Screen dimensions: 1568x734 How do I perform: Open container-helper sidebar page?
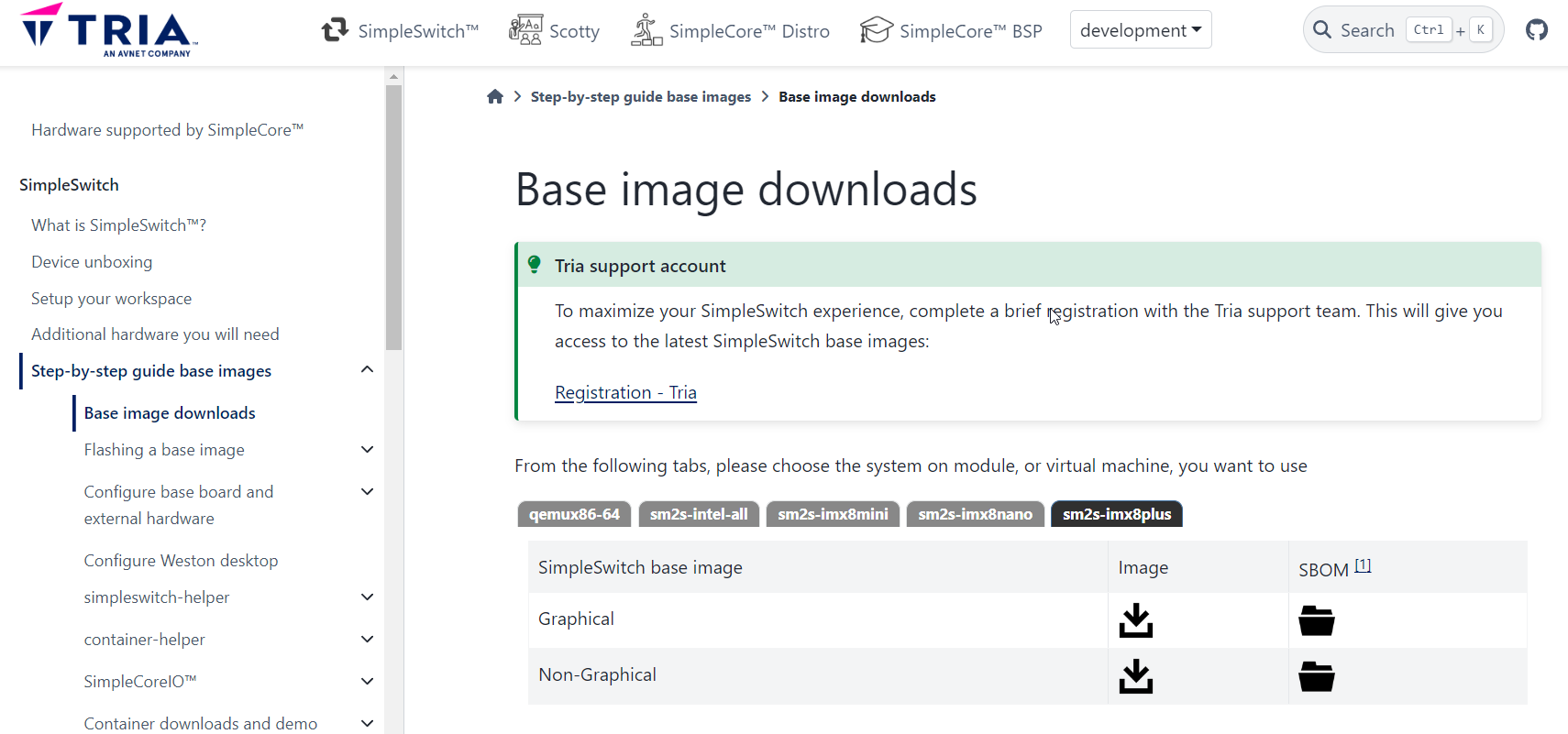(144, 640)
